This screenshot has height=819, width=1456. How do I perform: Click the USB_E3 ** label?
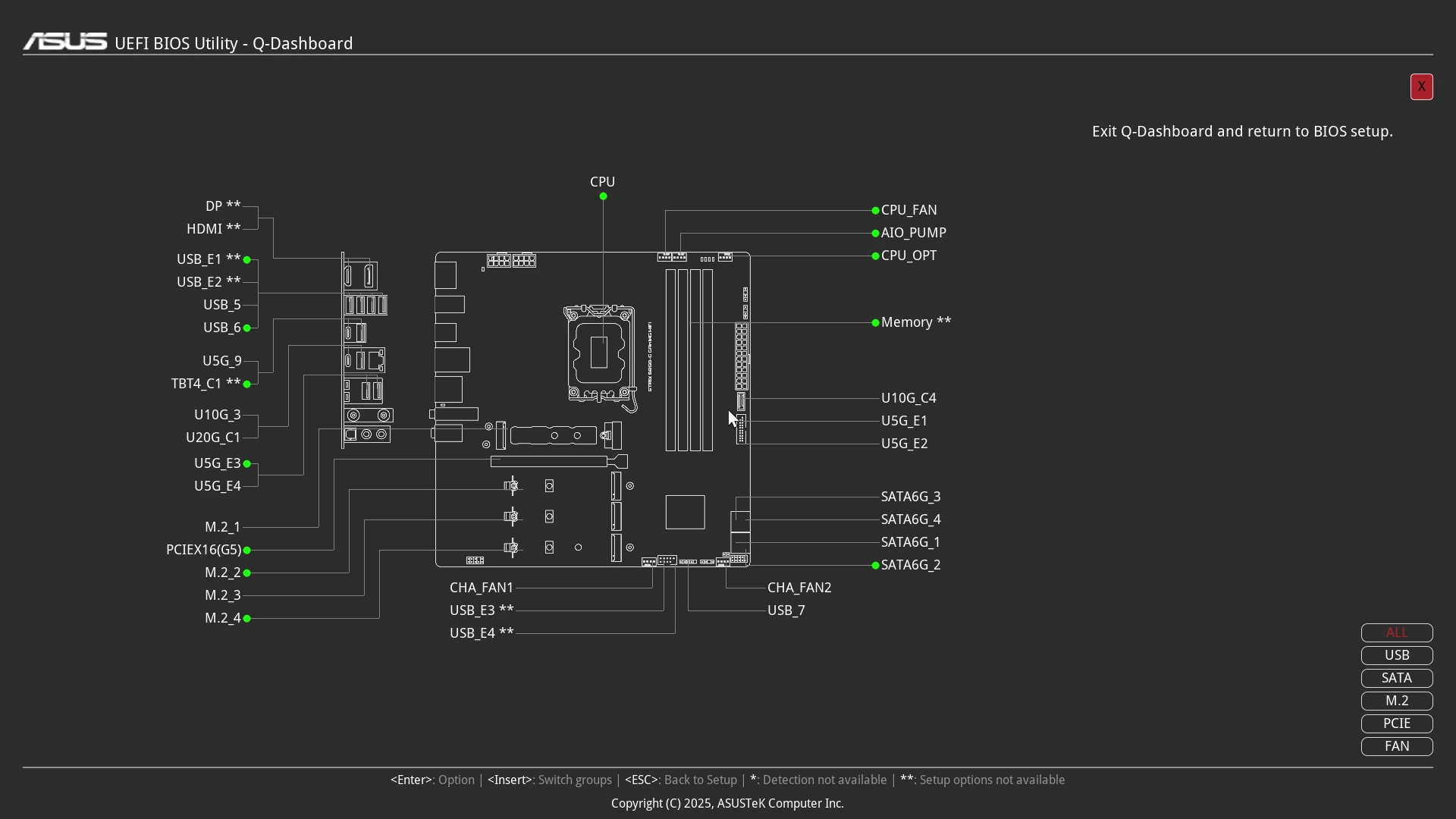[482, 610]
